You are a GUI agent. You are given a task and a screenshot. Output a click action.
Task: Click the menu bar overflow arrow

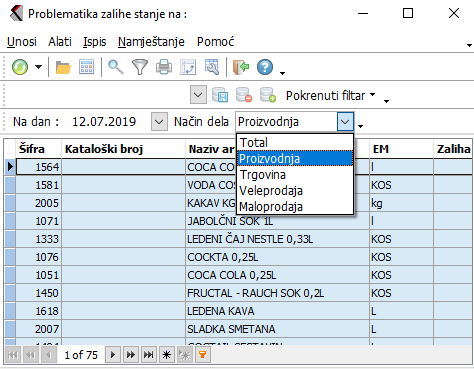tap(469, 45)
